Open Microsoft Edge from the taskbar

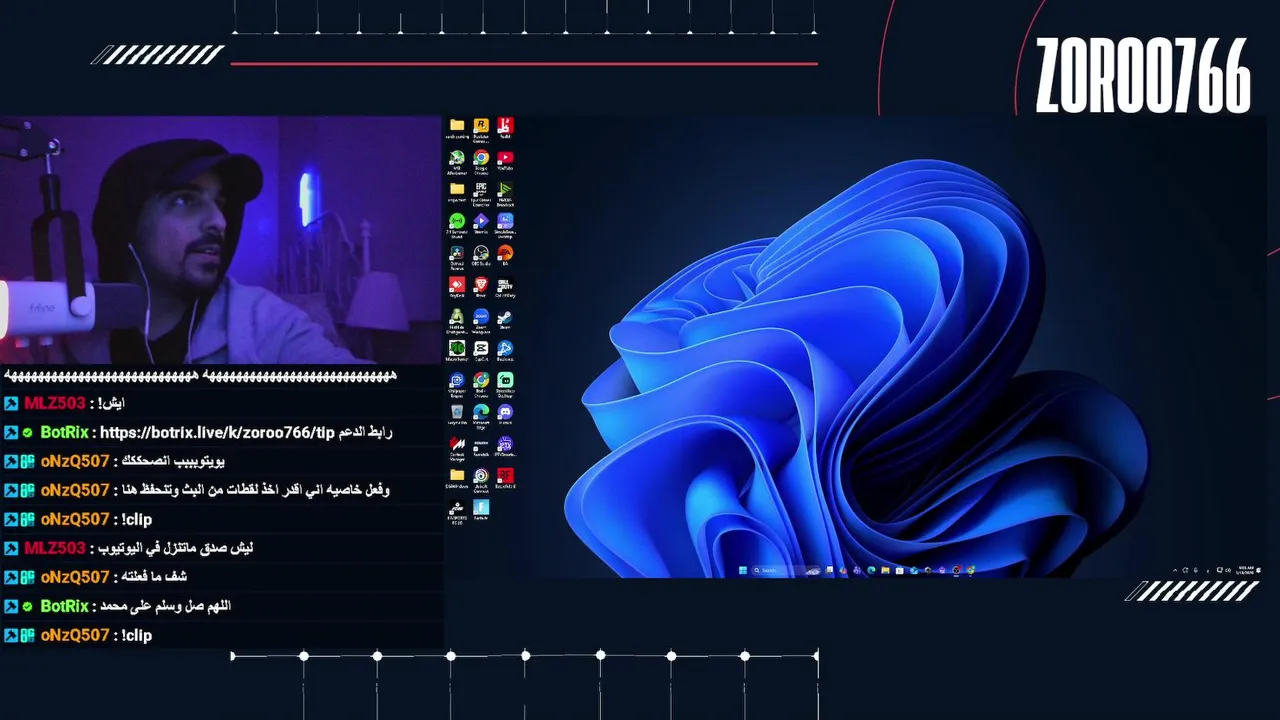[871, 570]
